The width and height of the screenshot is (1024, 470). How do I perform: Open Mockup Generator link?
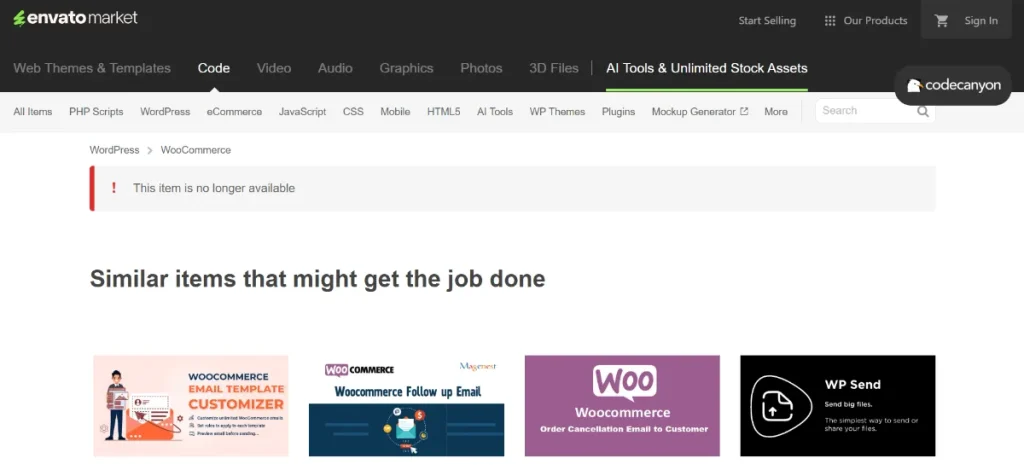(694, 112)
